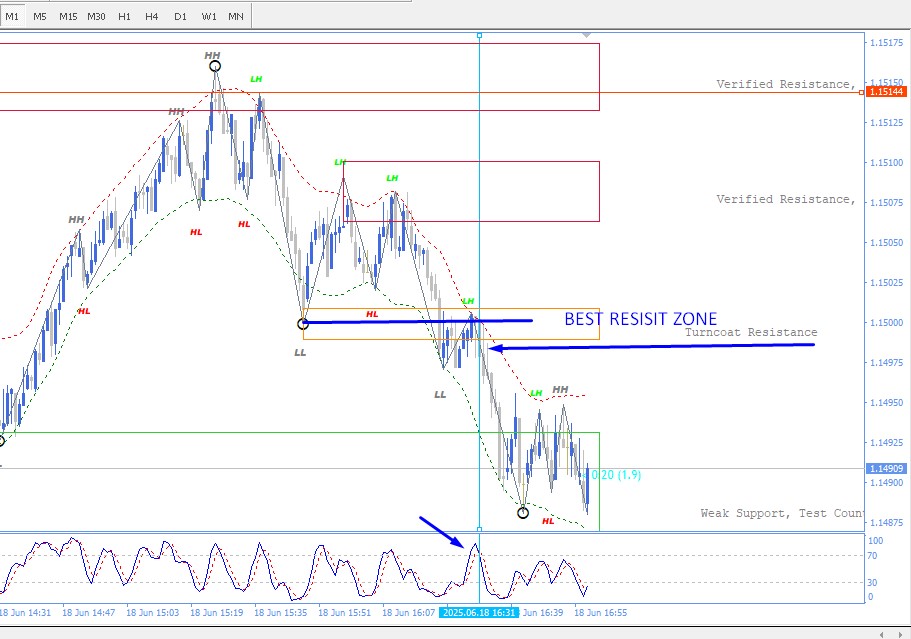Viewport: 911px width, 639px height.
Task: Click the 1.15100 price axis value
Action: coord(886,163)
